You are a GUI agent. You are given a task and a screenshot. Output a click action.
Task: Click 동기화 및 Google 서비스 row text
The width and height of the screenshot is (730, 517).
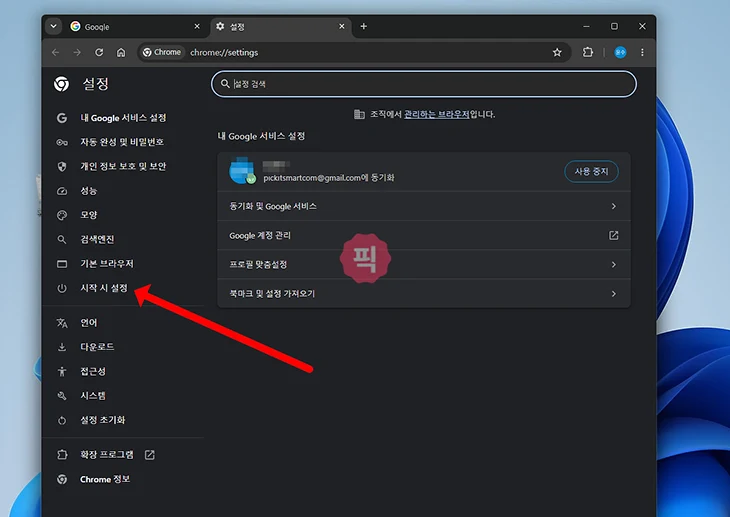pyautogui.click(x=273, y=206)
